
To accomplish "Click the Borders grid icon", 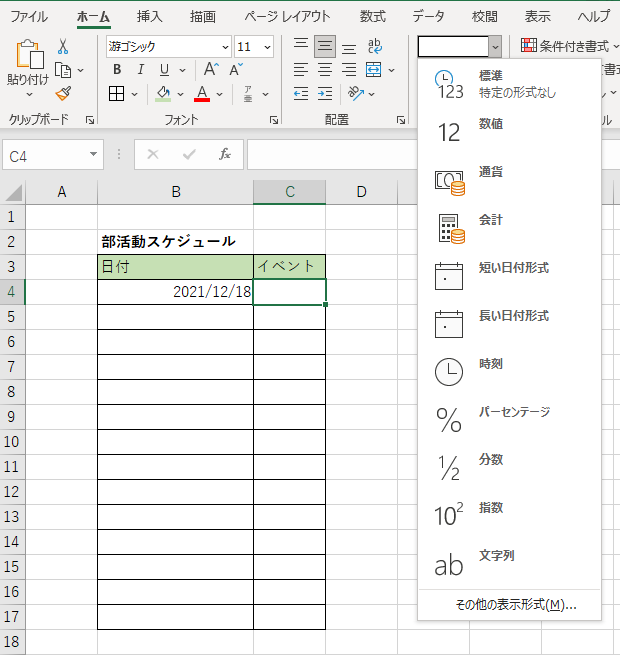I will pyautogui.click(x=116, y=94).
